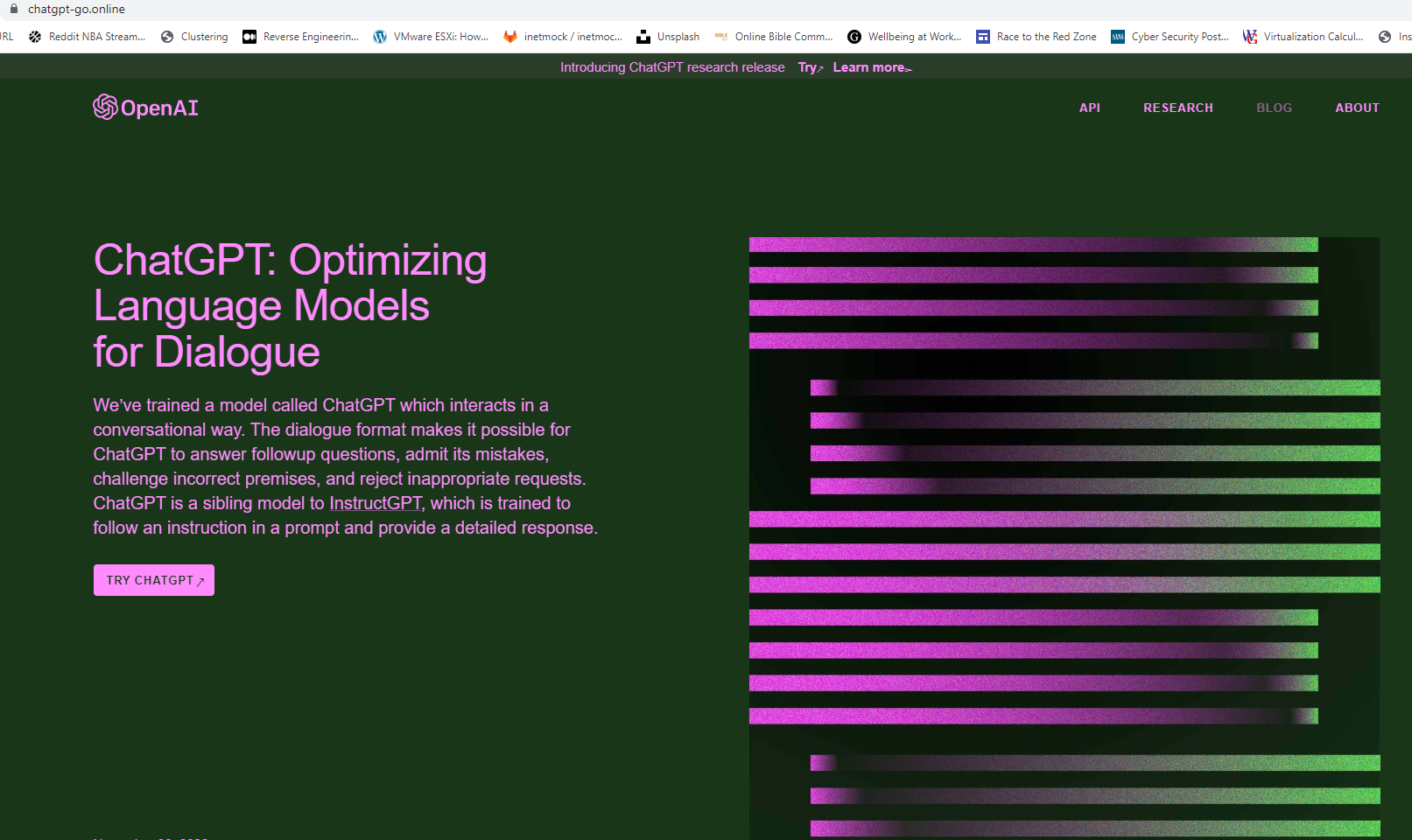Open the Unsplash bookmark
The image size is (1412, 840).
tap(668, 37)
